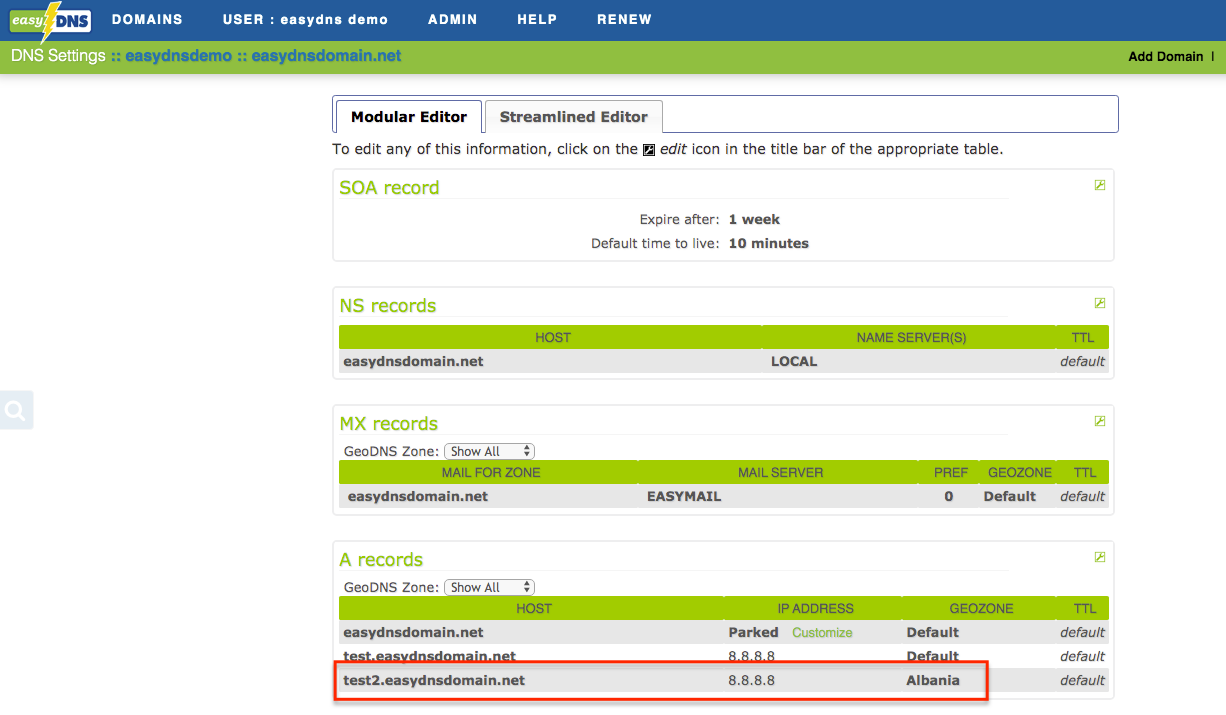Open the RENEW menu

(624, 20)
